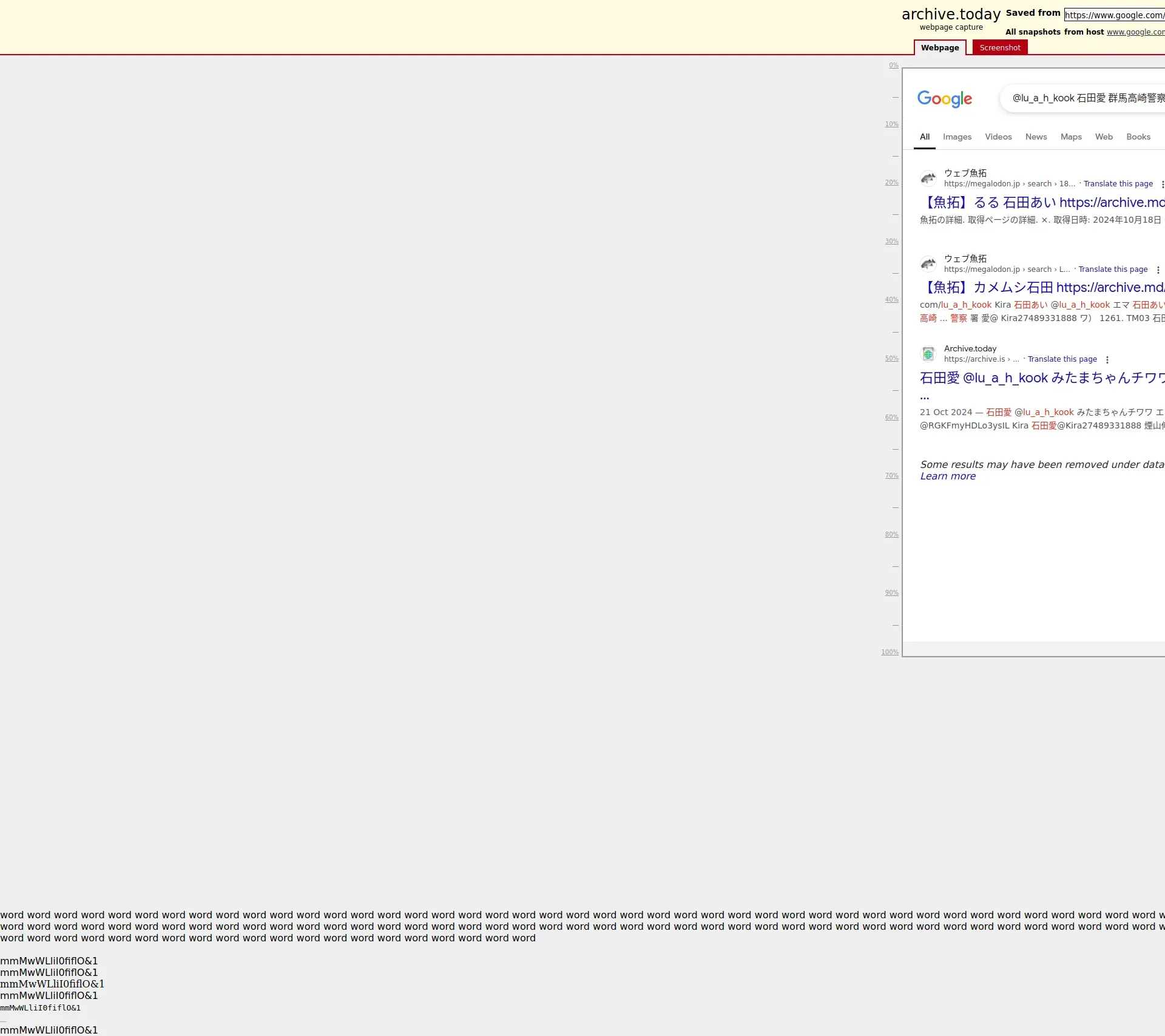
Task: Click Learn more link
Action: [947, 476]
